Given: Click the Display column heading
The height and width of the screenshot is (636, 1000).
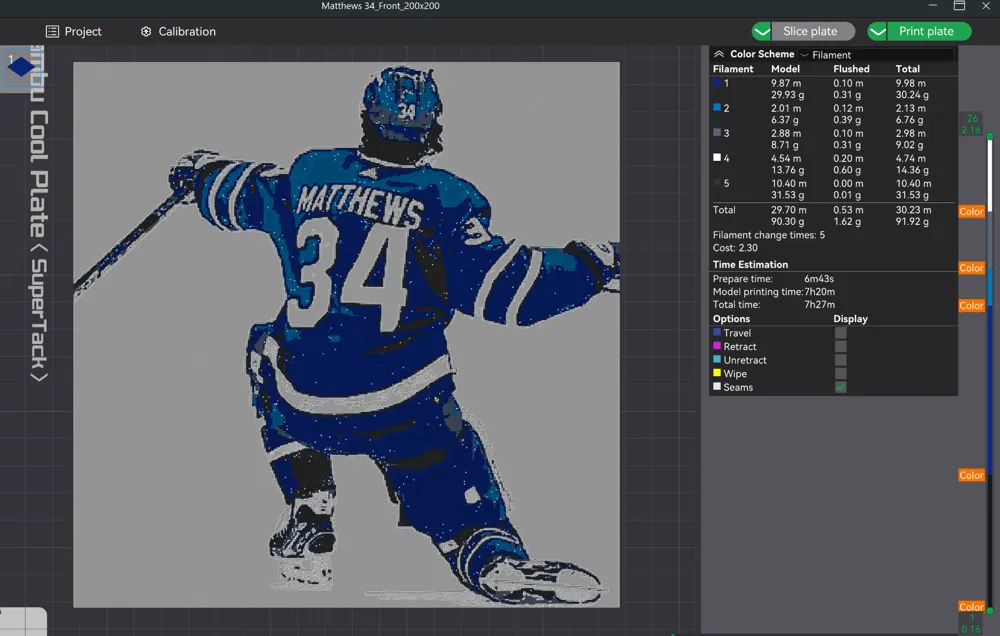Looking at the screenshot, I should click(850, 319).
